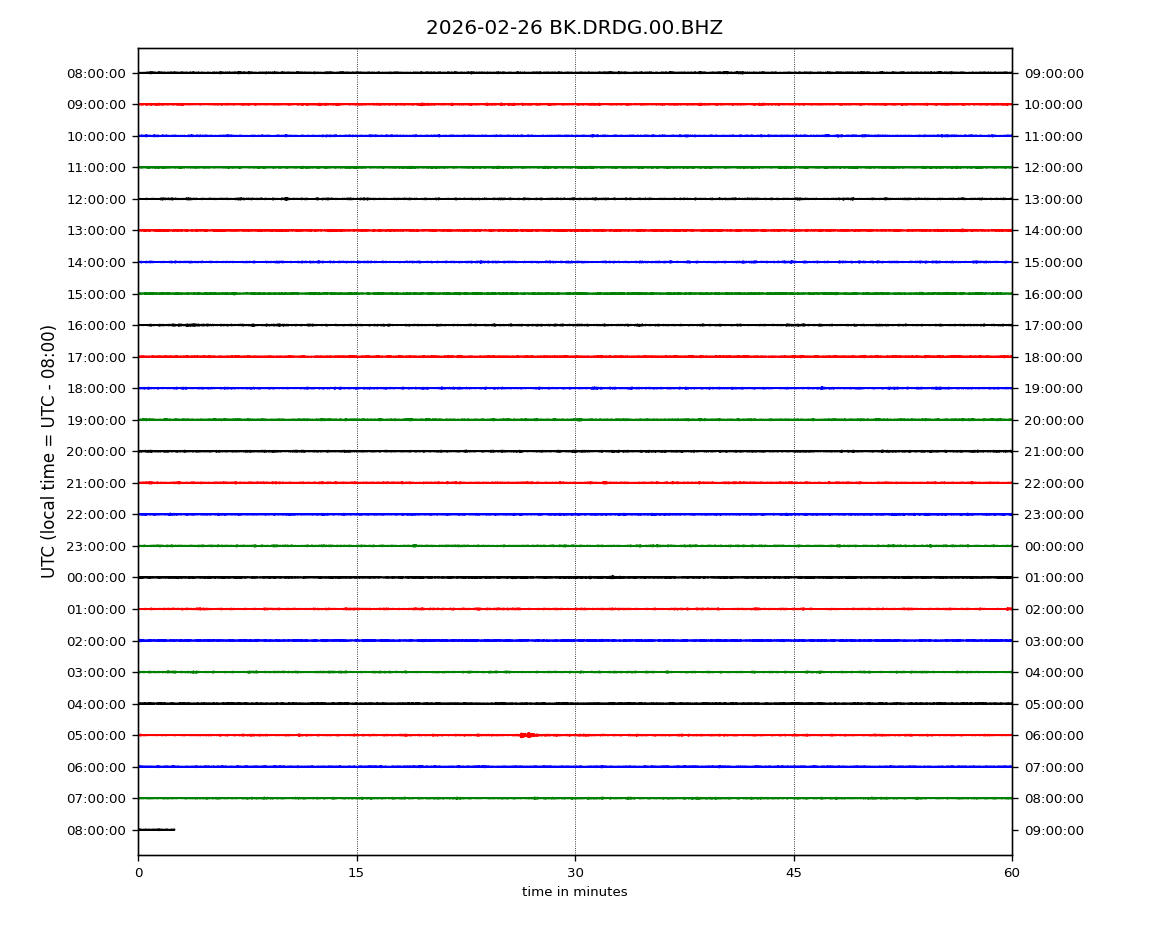Click the x-axis tick label "0"
Image resolution: width=1150 pixels, height=950 pixels.
coord(138,873)
